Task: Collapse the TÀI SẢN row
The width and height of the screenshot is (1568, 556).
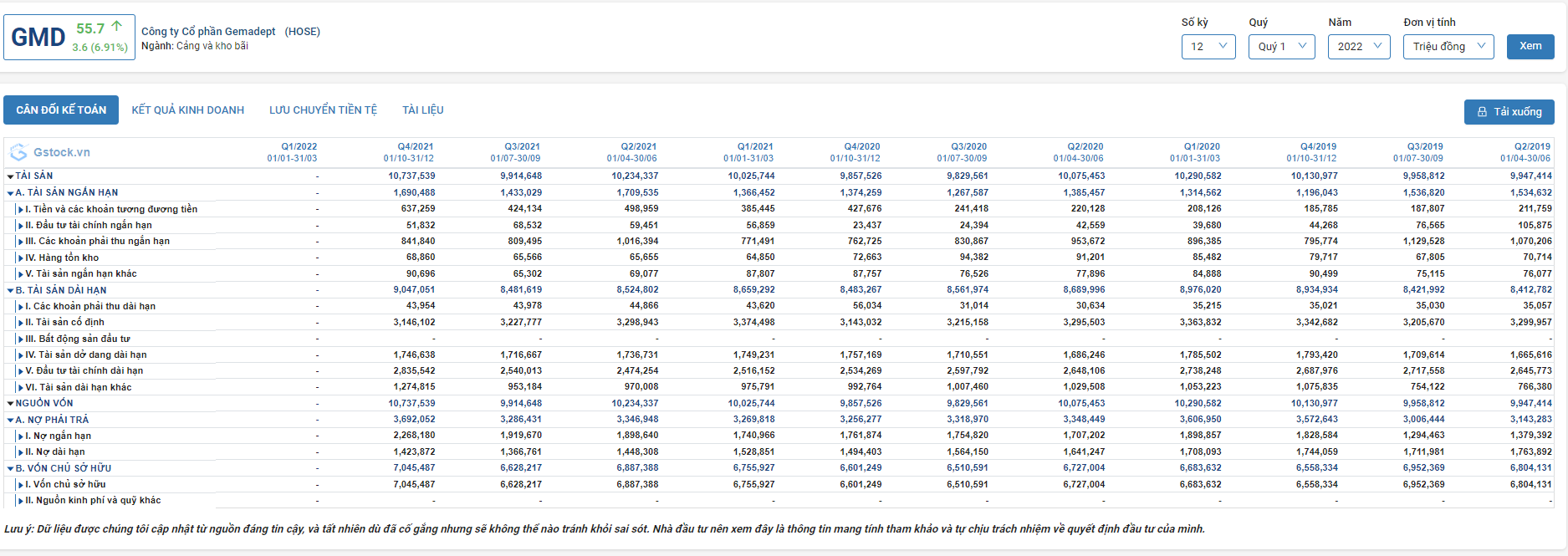Action: pos(10,176)
